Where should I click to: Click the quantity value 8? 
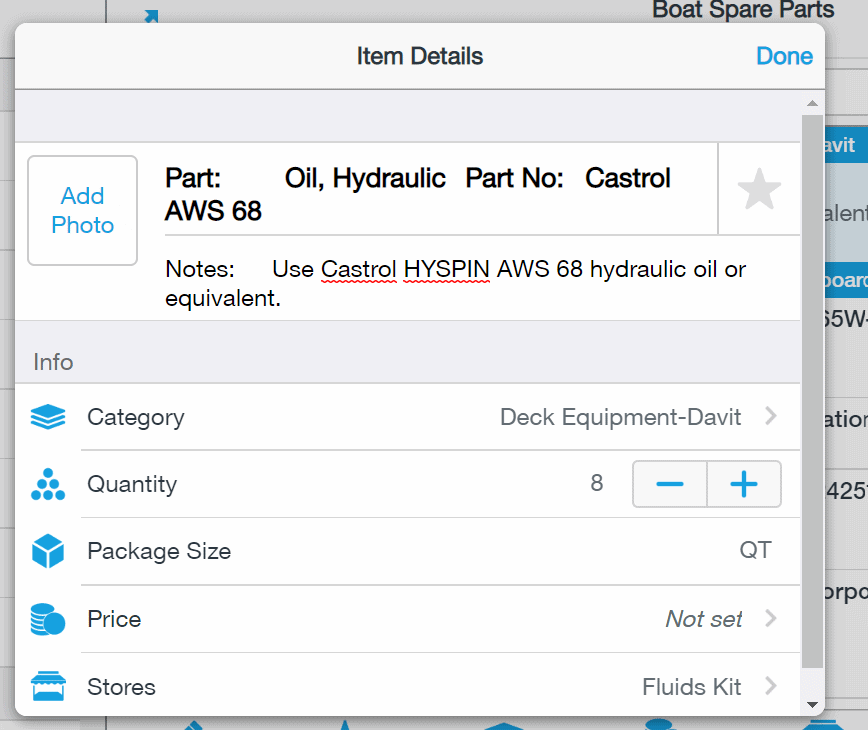[x=596, y=483]
